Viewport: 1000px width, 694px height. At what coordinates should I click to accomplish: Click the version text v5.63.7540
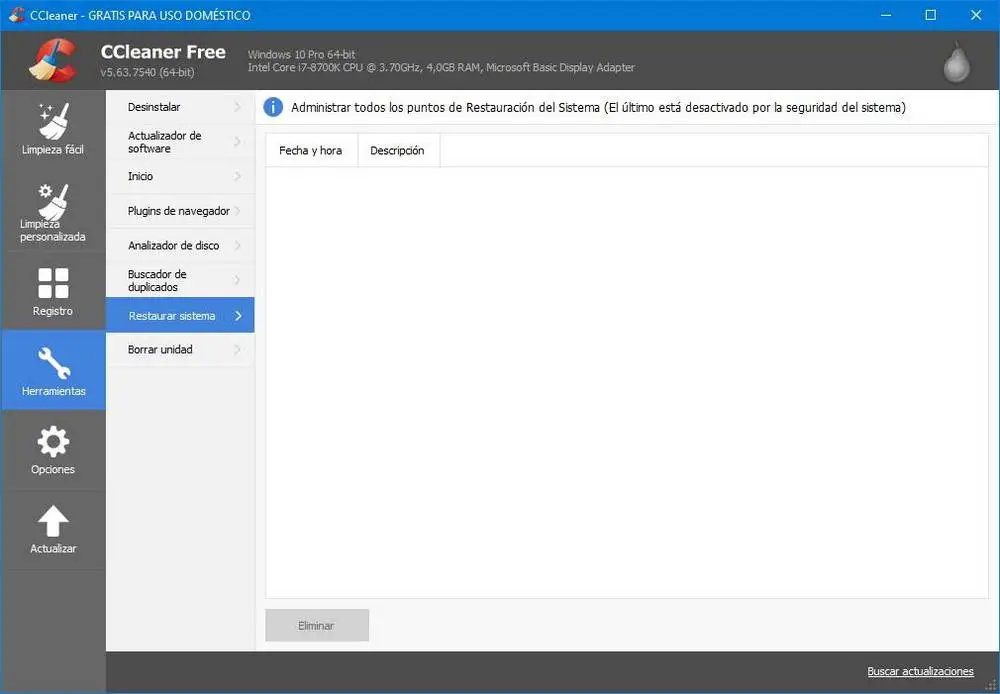pyautogui.click(x=147, y=72)
